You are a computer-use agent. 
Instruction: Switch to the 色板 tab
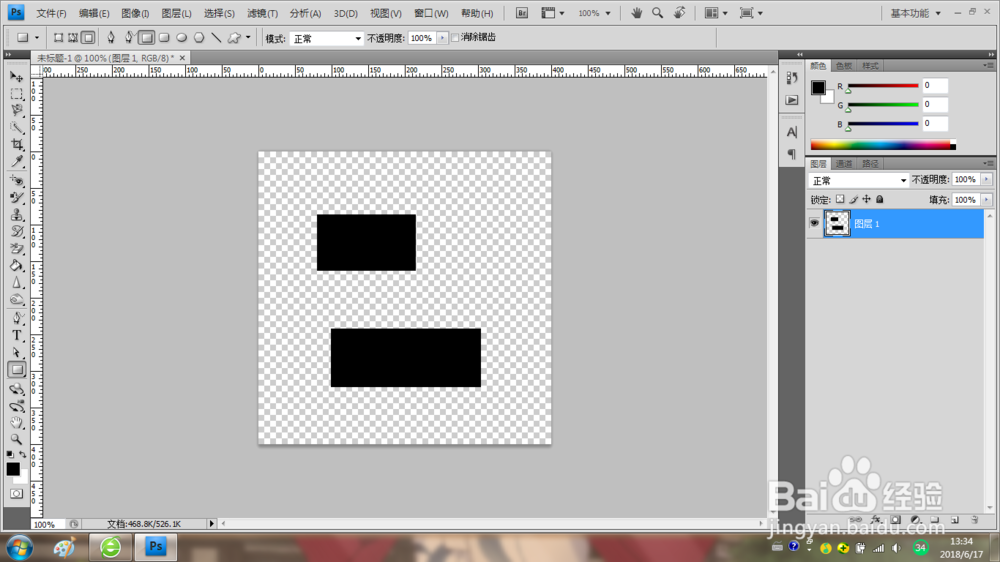click(x=844, y=66)
